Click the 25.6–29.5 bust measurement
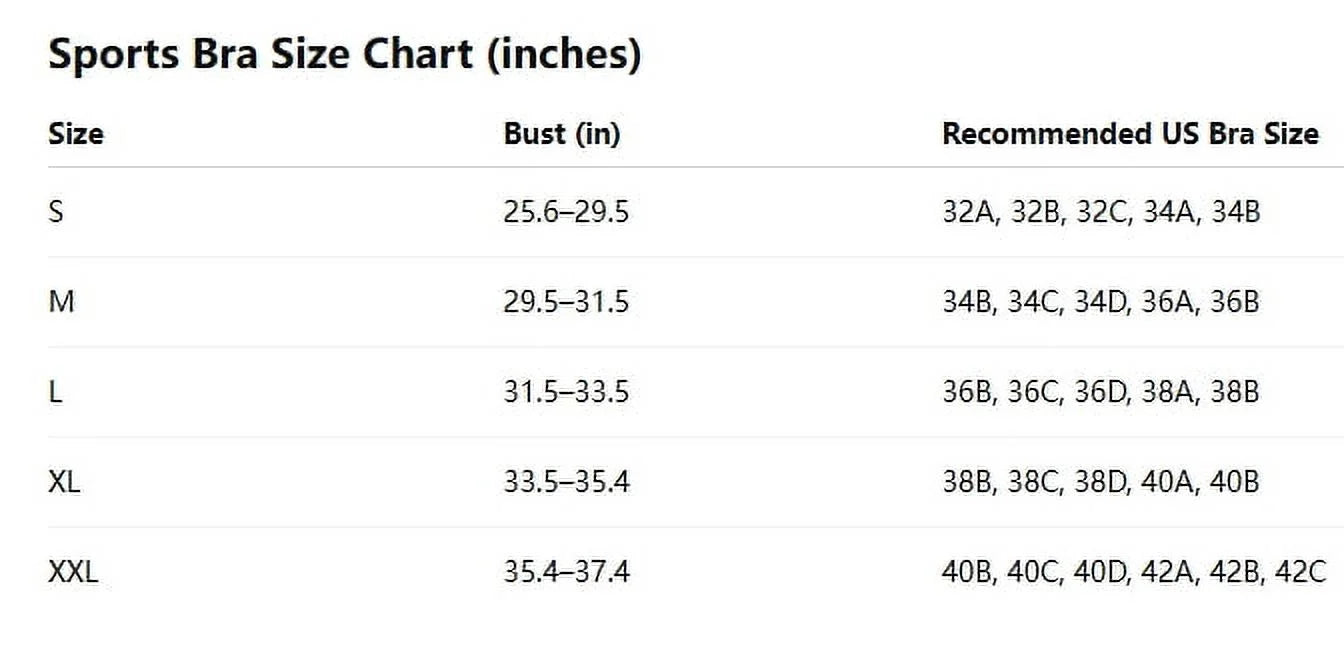The width and height of the screenshot is (1344, 664). pos(566,212)
